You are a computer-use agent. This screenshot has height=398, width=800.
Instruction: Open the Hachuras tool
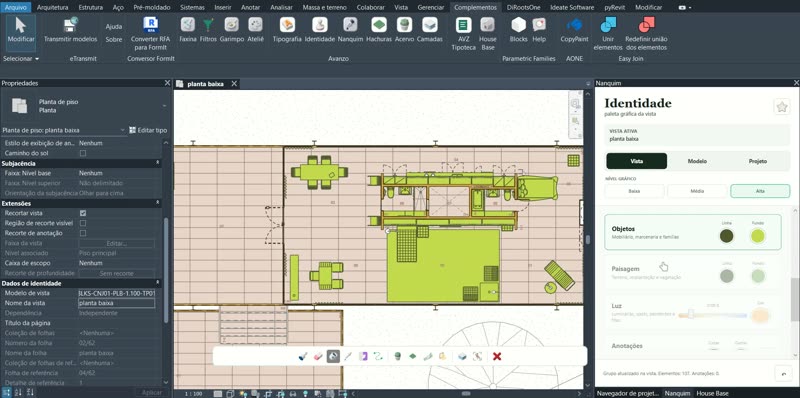click(x=379, y=30)
